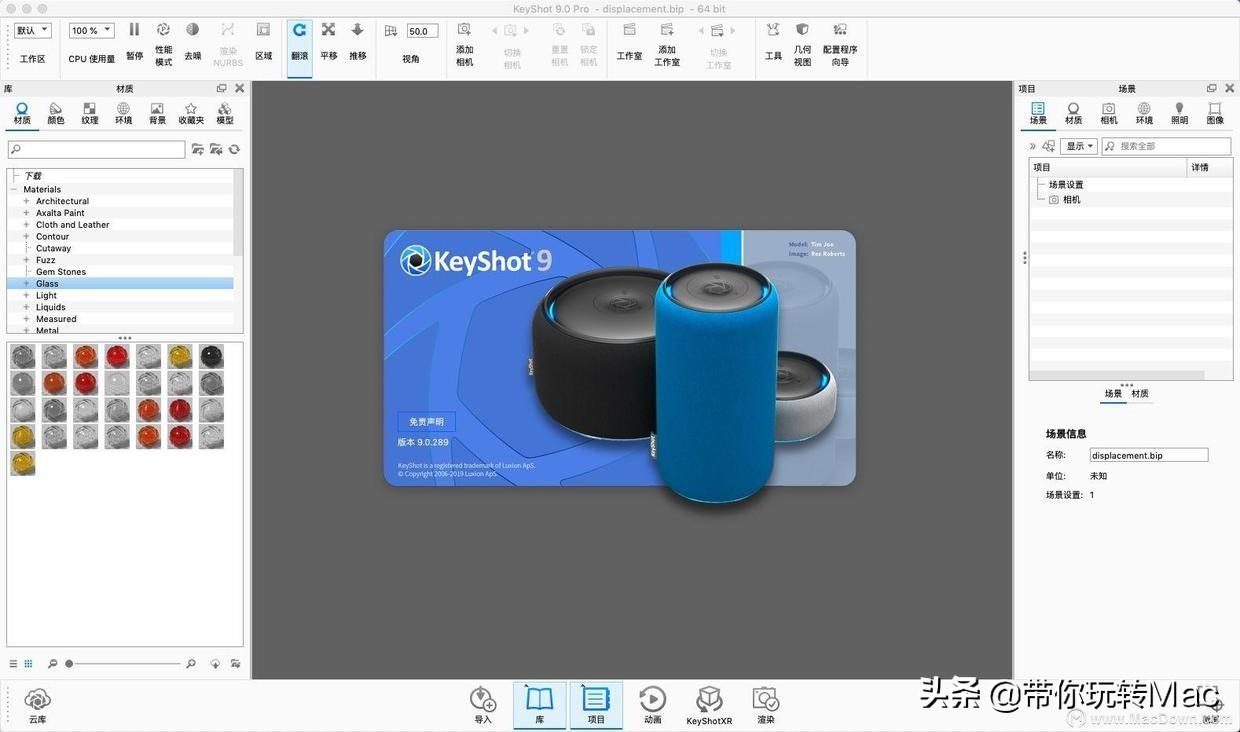
Task: Expand the Contour folder
Action: [27, 237]
